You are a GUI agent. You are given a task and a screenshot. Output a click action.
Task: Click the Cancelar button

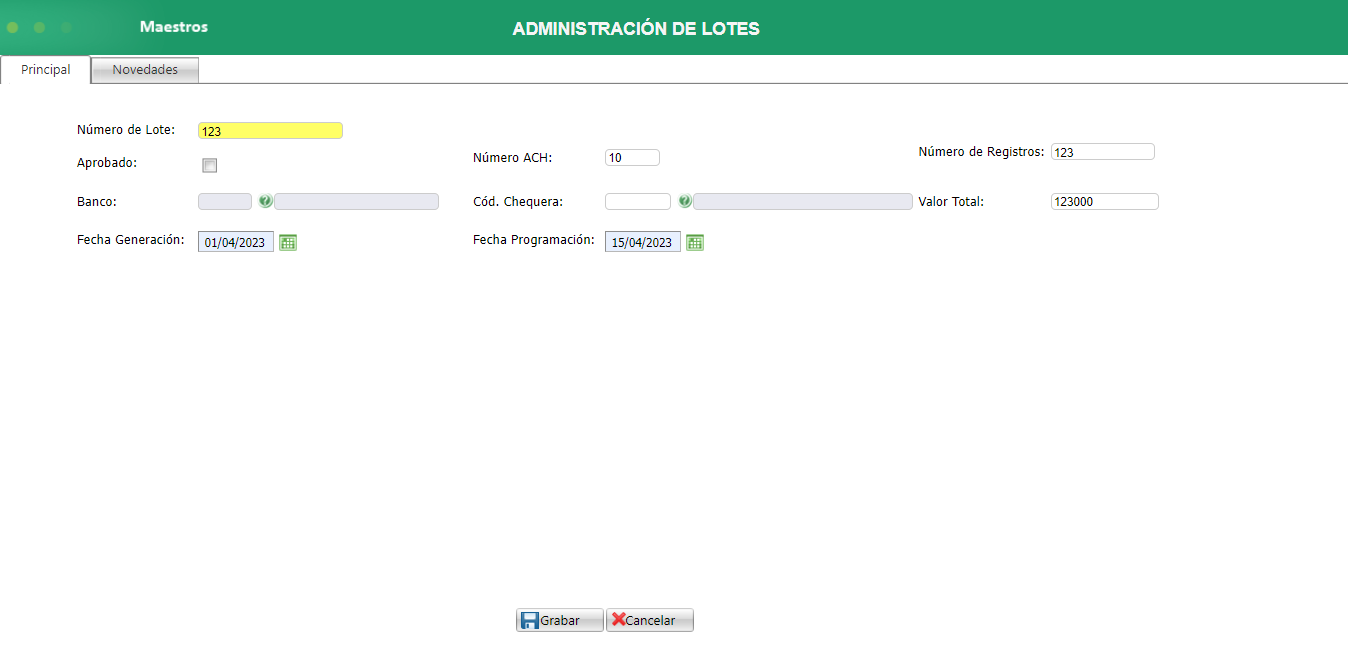click(x=649, y=620)
